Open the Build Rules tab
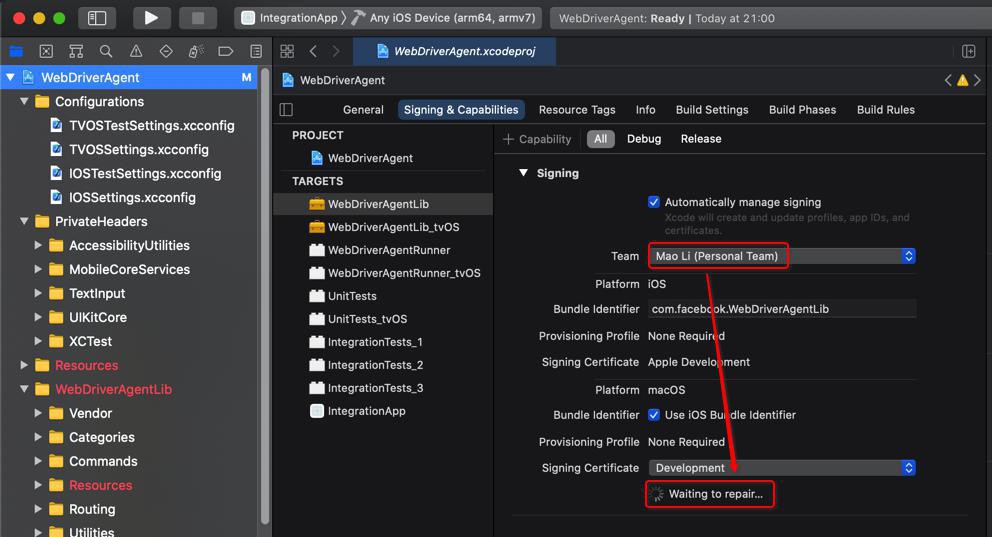Screen dimensions: 992x537 pyautogui.click(x=886, y=110)
